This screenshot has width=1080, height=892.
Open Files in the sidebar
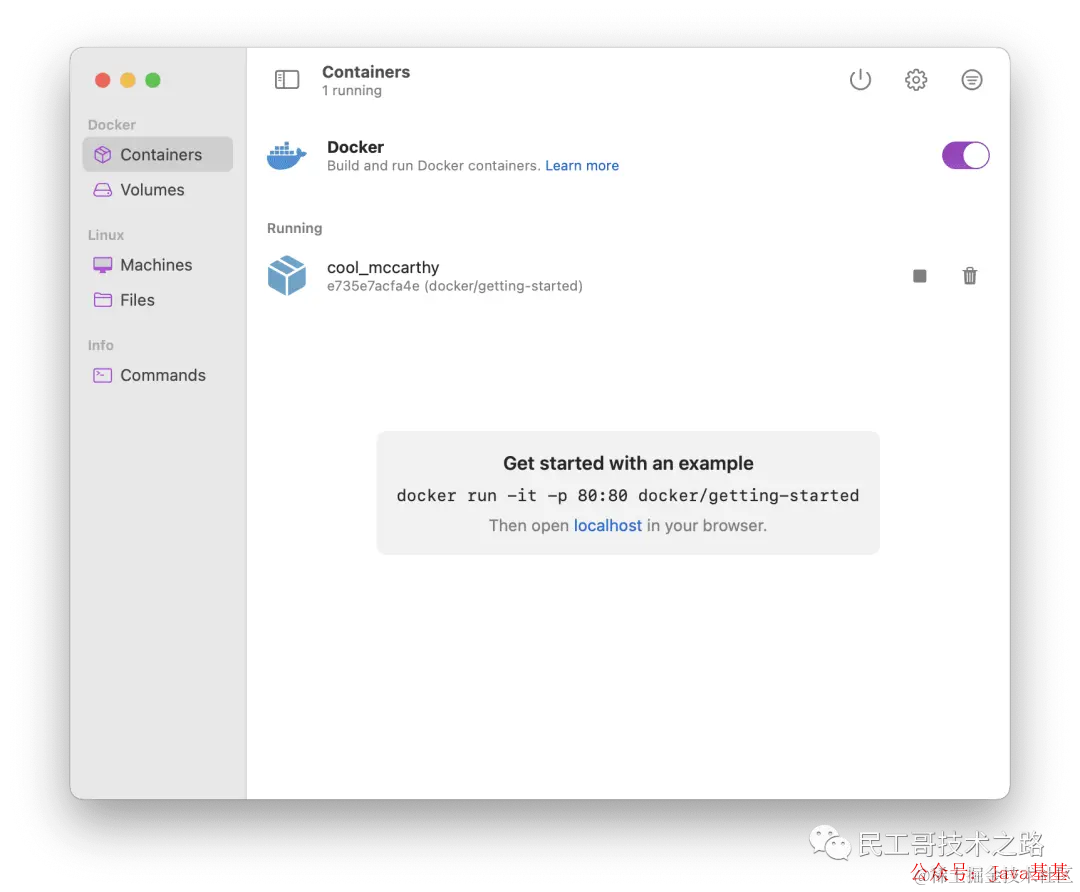pyautogui.click(x=158, y=300)
